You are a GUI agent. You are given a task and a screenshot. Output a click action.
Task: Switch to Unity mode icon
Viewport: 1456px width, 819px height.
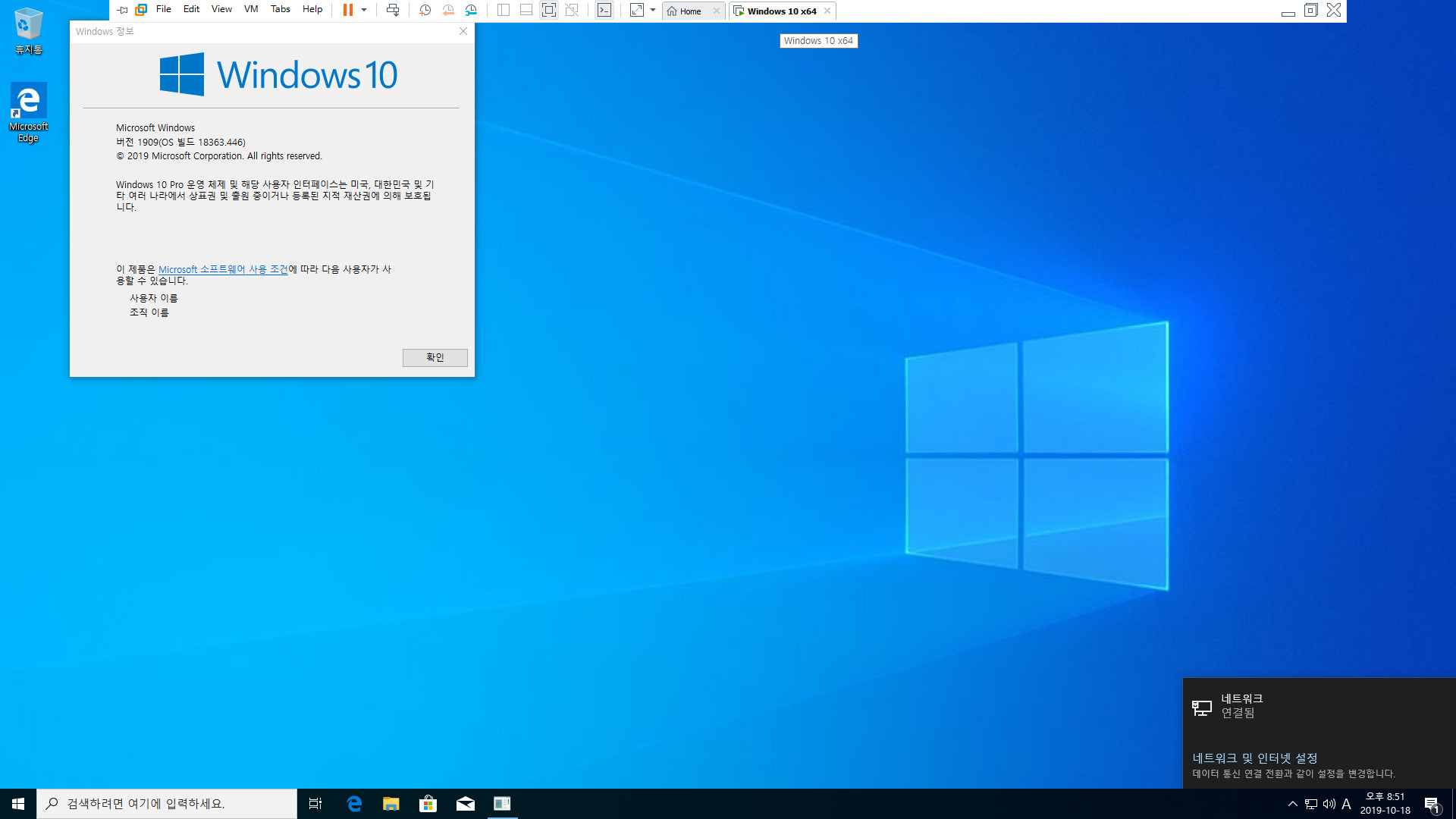(573, 10)
